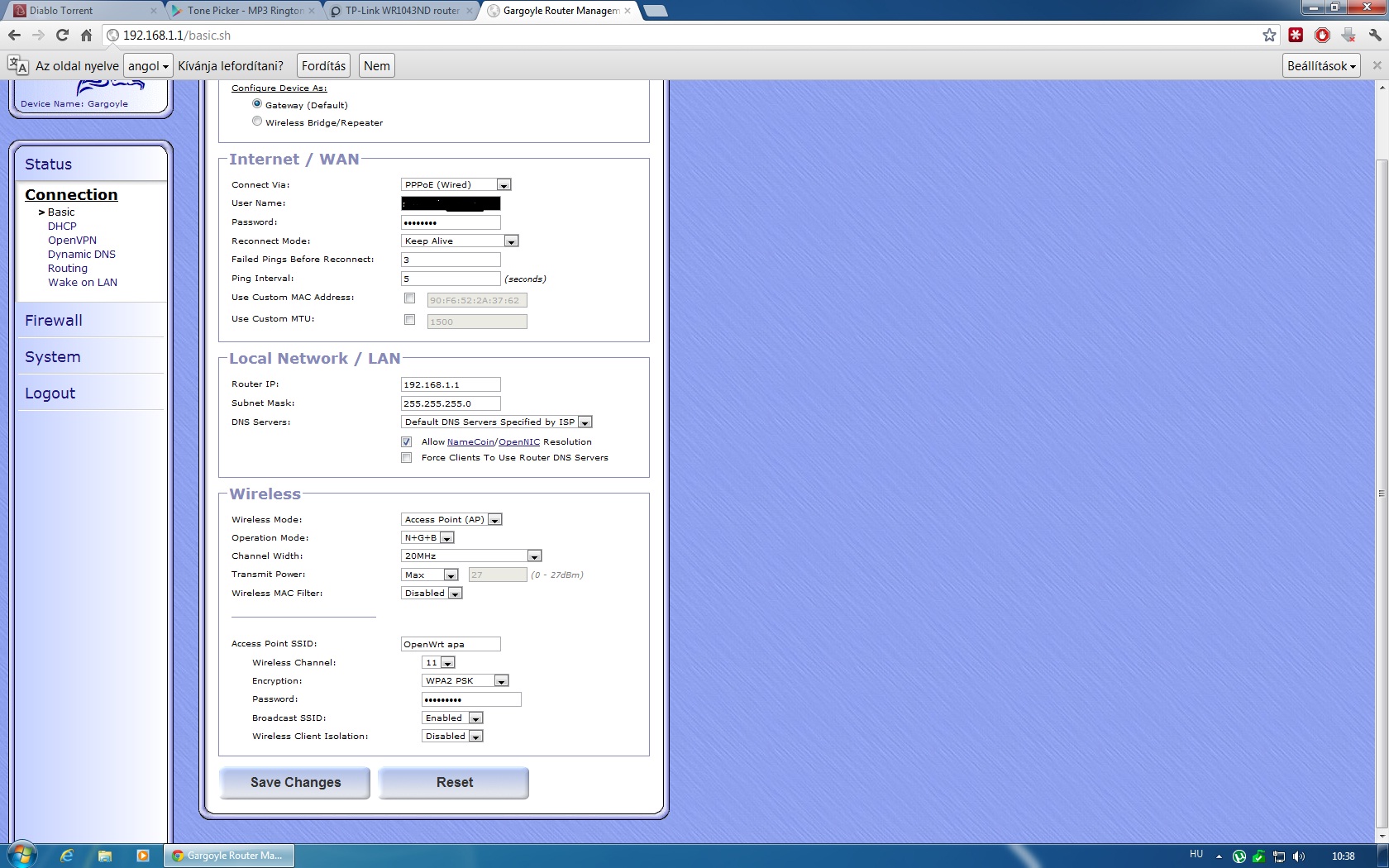Open Windows Explorer folder icon on taskbar
Screen dimensions: 1389x868
click(105, 856)
